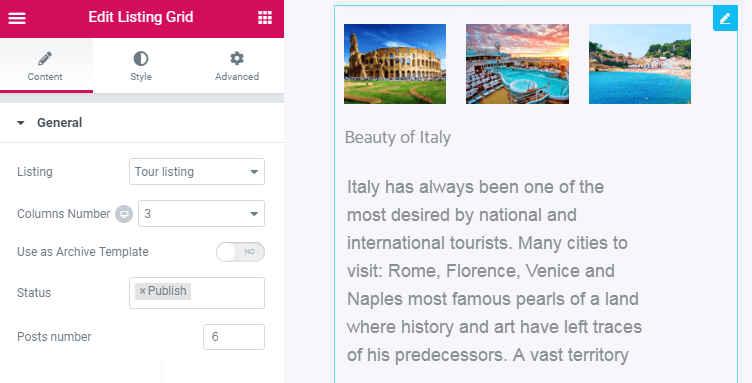Click the Edit Listing Grid header title

pos(141,17)
